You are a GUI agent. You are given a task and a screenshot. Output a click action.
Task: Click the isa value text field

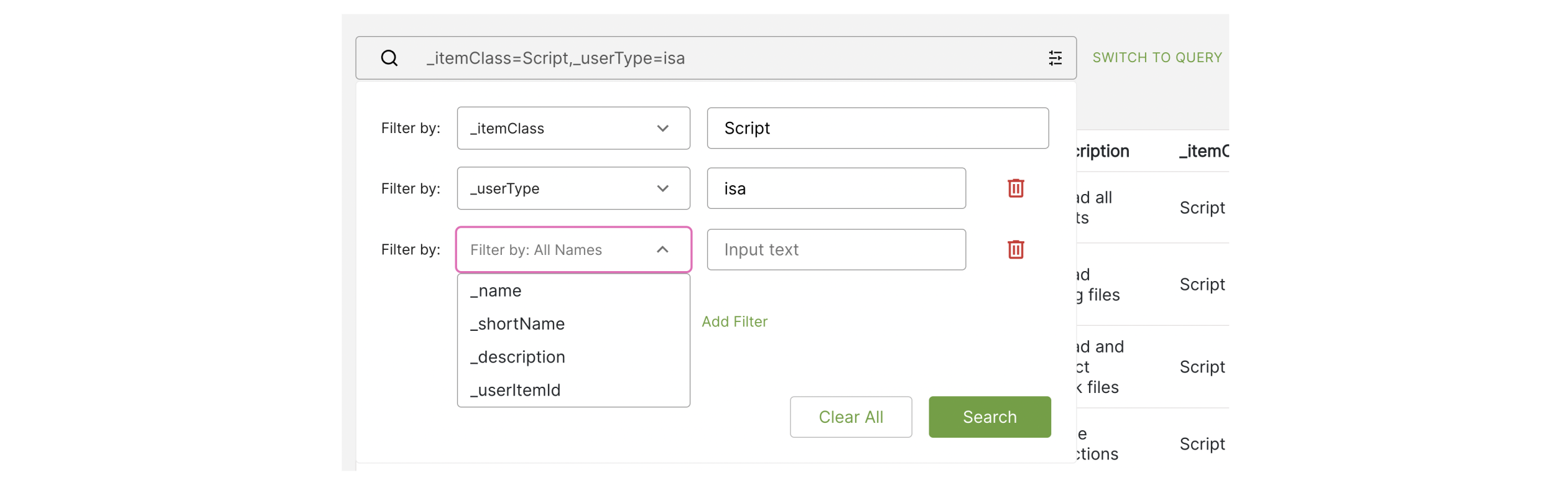click(835, 188)
